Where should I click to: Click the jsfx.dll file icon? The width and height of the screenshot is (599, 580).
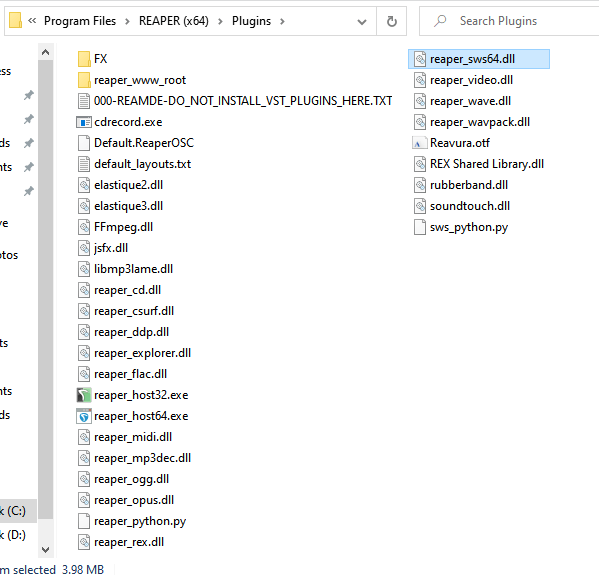84,248
